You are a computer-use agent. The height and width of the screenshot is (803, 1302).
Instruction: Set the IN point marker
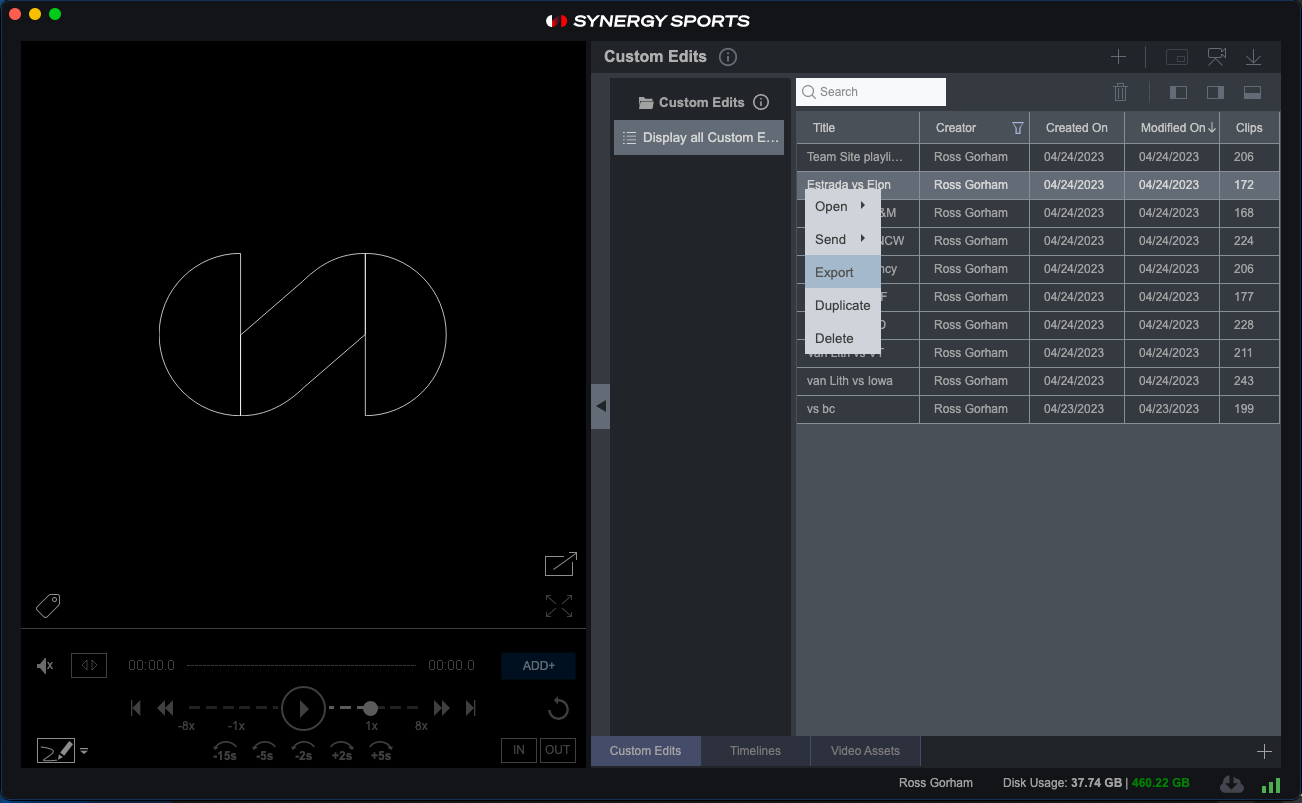click(x=519, y=750)
